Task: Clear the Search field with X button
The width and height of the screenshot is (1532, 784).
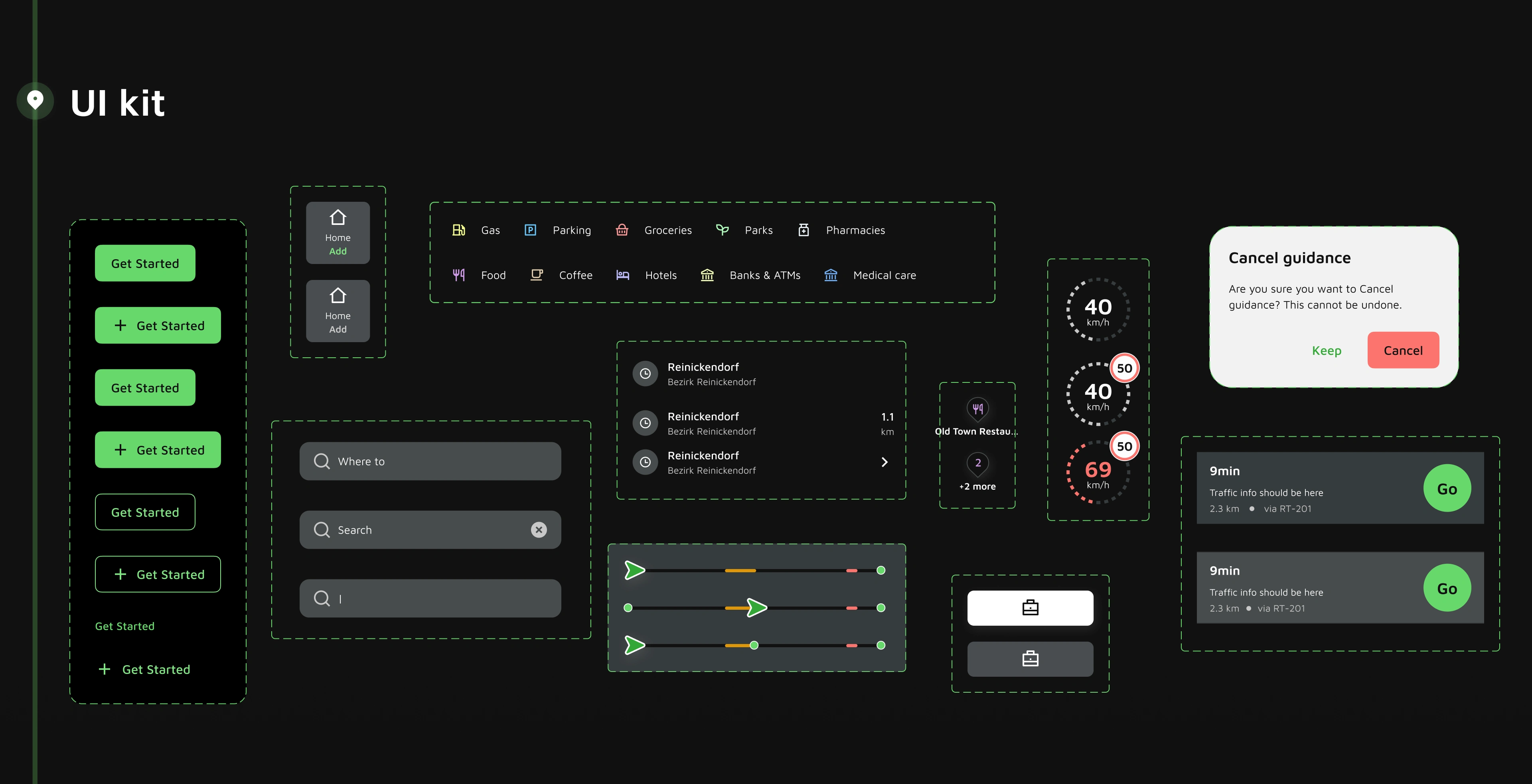Action: 538,530
